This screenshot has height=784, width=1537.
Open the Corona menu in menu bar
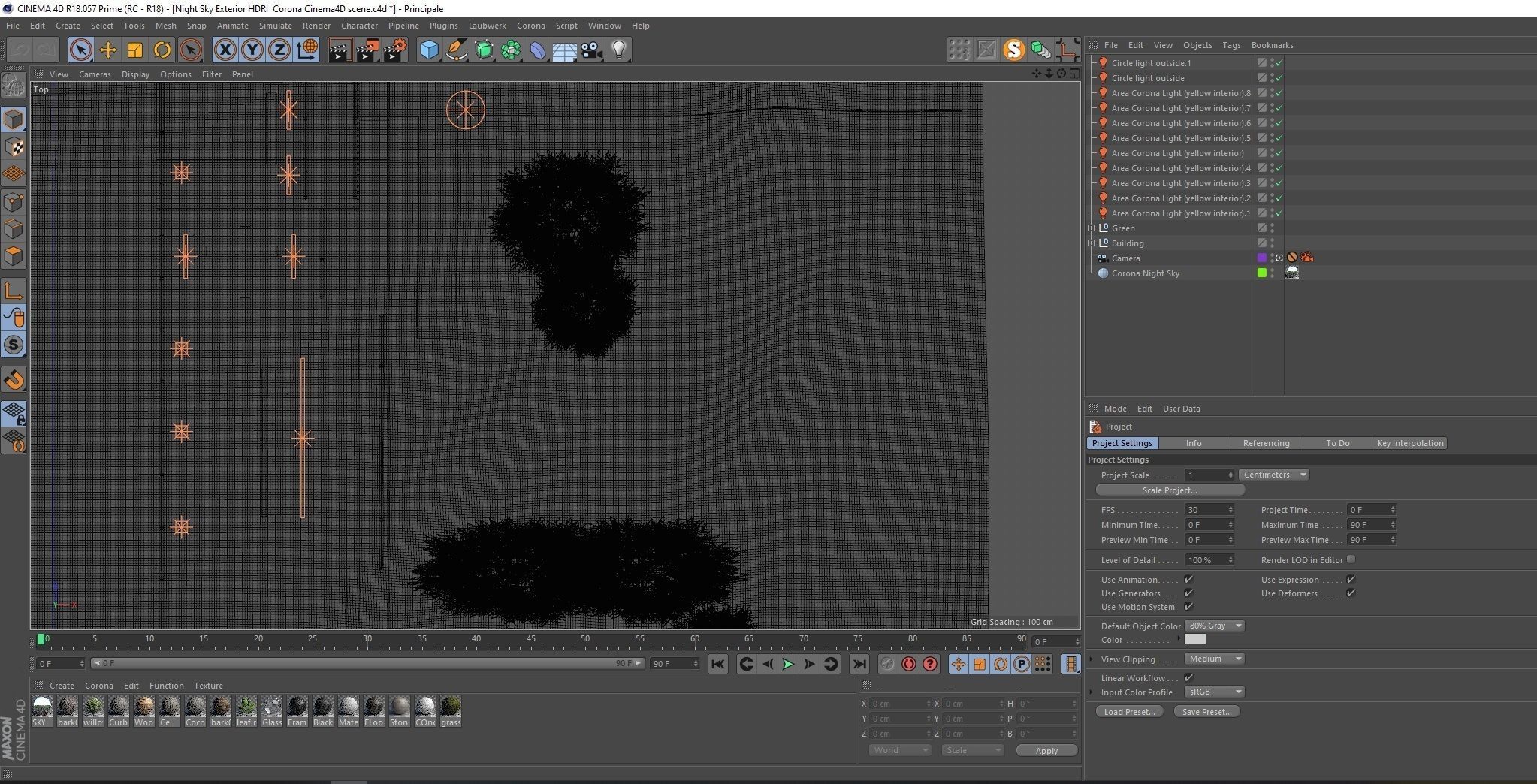(530, 26)
